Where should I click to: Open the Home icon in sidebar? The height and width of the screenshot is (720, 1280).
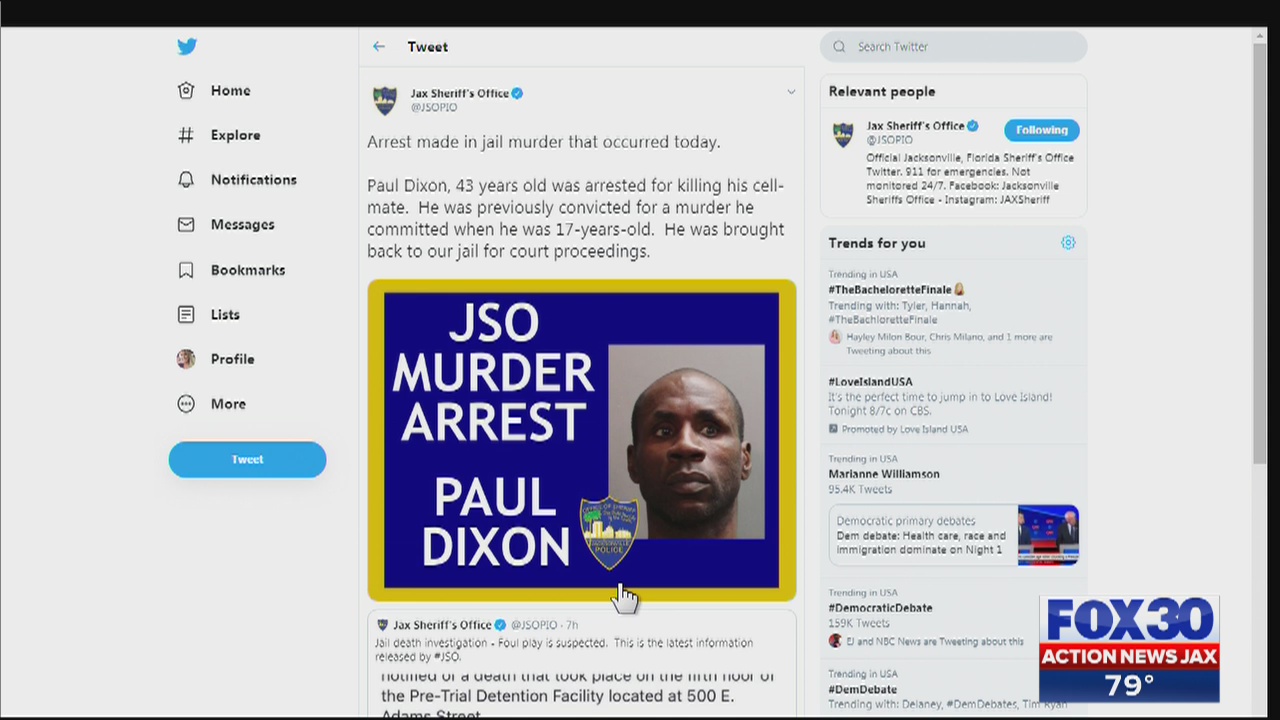pos(186,90)
